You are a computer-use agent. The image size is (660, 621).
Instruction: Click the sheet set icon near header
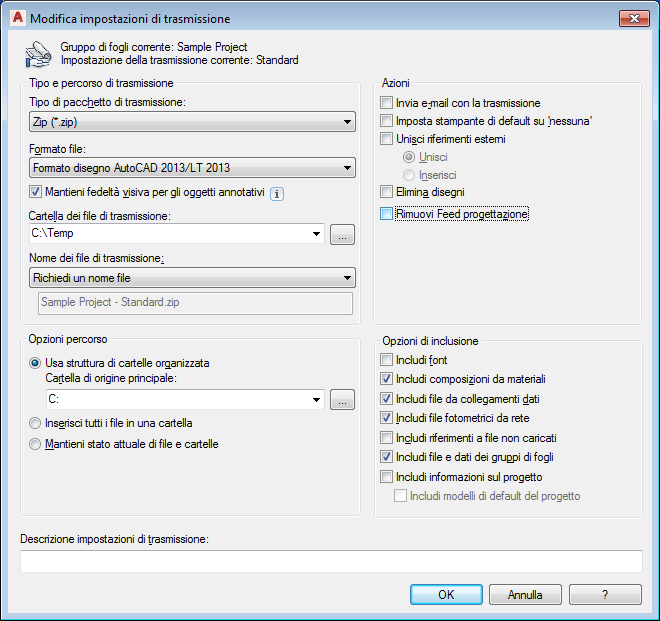click(35, 52)
